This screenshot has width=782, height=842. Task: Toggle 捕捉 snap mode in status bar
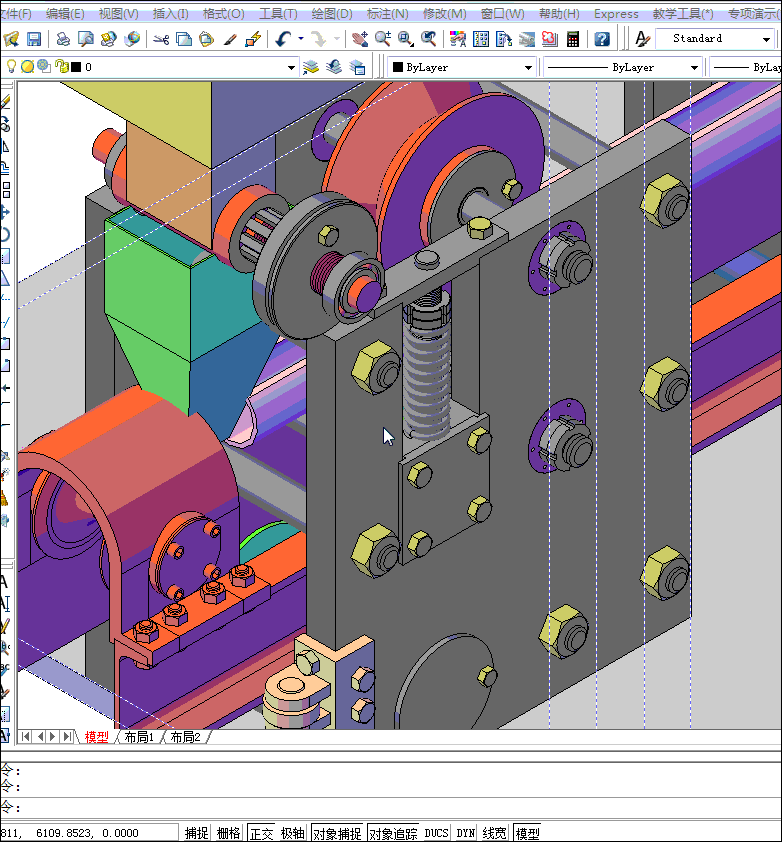197,833
